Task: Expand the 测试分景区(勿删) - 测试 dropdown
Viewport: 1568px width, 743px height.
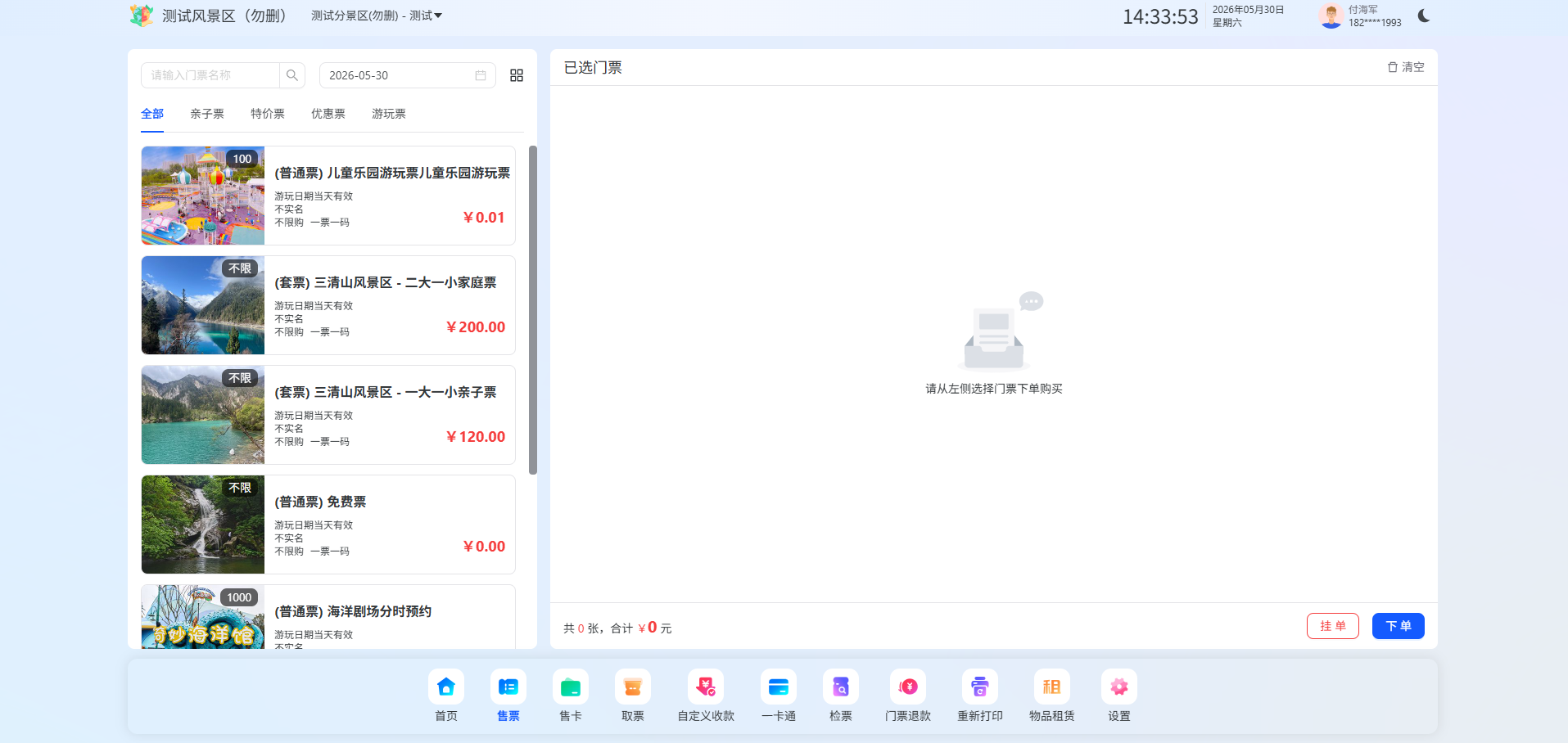Action: 377,16
